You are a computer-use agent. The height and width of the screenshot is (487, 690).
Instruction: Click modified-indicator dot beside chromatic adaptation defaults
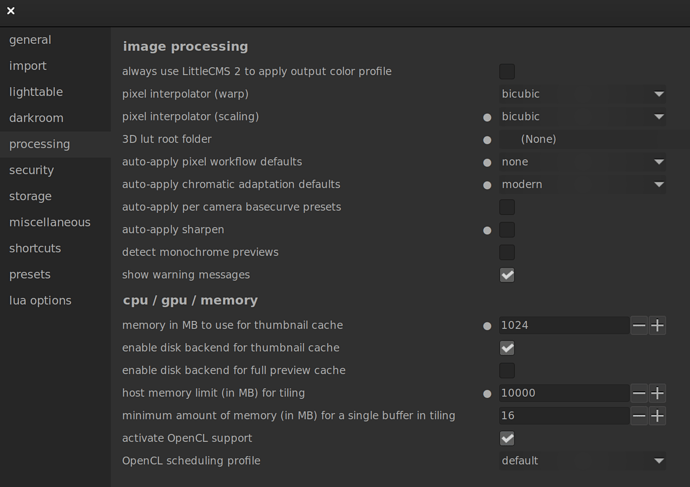(x=487, y=185)
